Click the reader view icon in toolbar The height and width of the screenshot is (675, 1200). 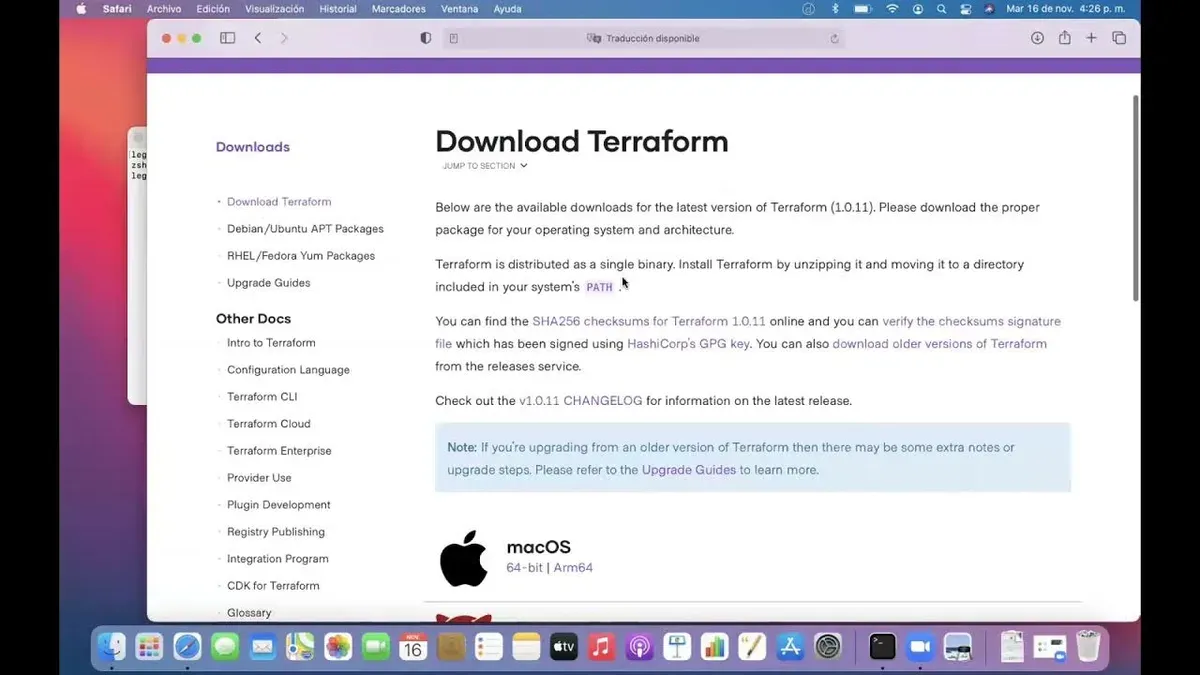[454, 38]
